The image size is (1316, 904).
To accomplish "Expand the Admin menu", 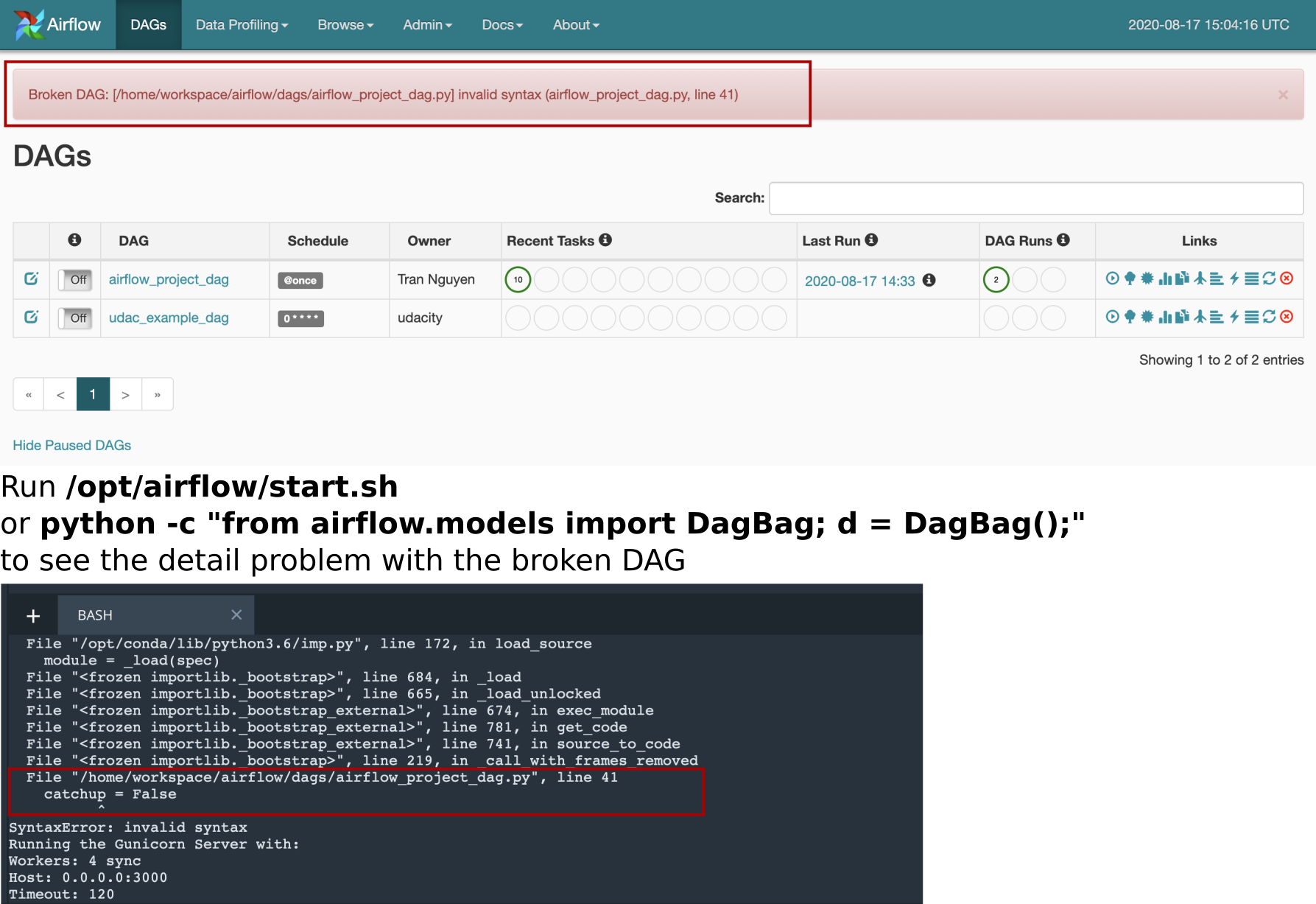I will point(427,24).
